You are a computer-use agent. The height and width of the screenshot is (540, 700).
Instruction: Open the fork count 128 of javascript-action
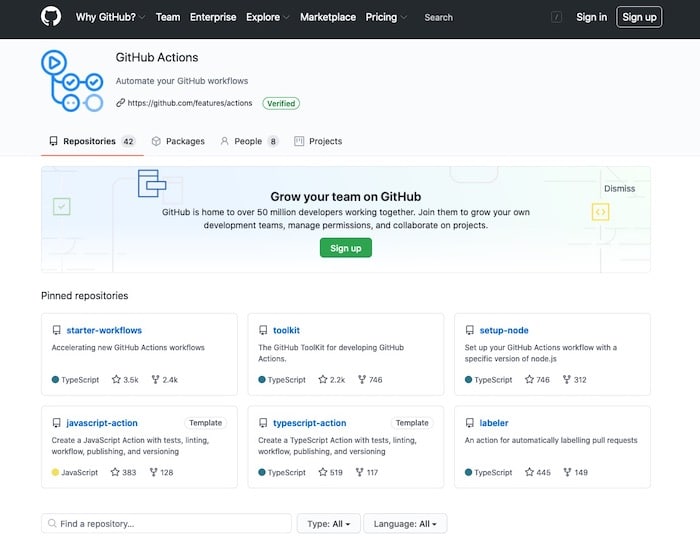(x=161, y=472)
